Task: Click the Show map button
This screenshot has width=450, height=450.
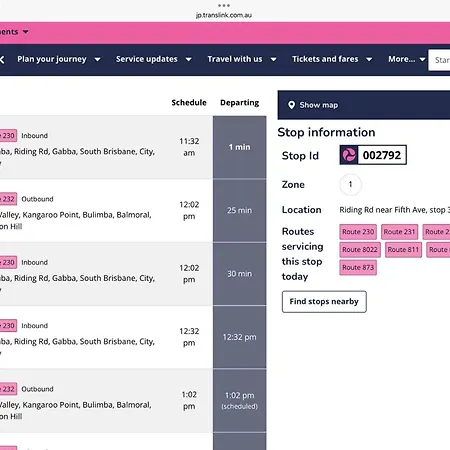Action: coord(364,105)
